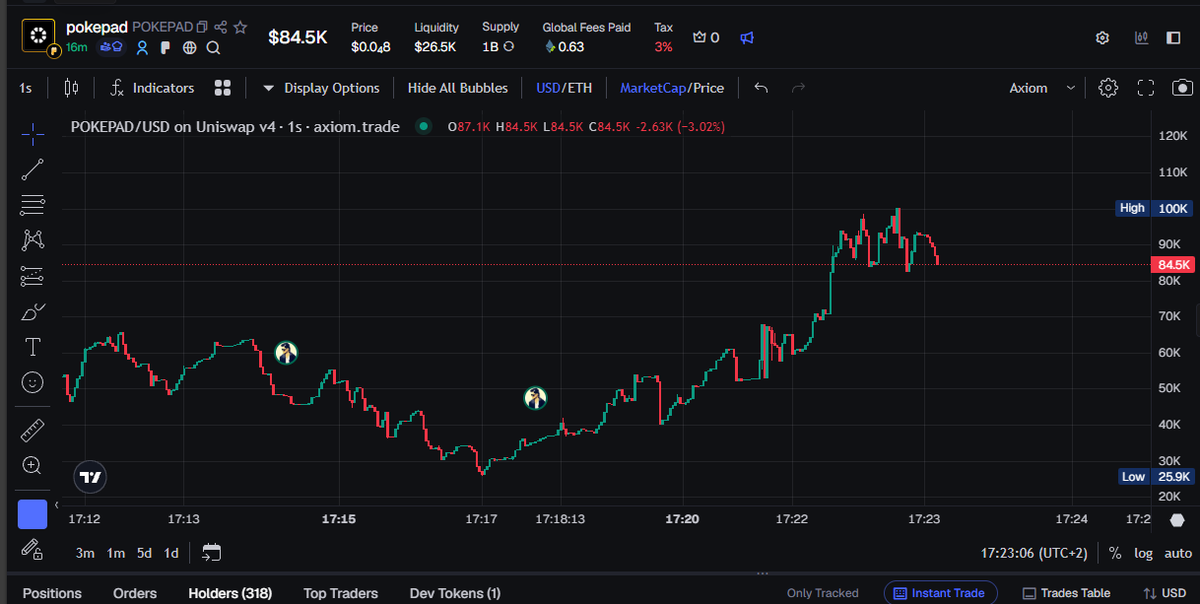Select the Text annotation tool
This screenshot has height=604, width=1200.
[32, 347]
